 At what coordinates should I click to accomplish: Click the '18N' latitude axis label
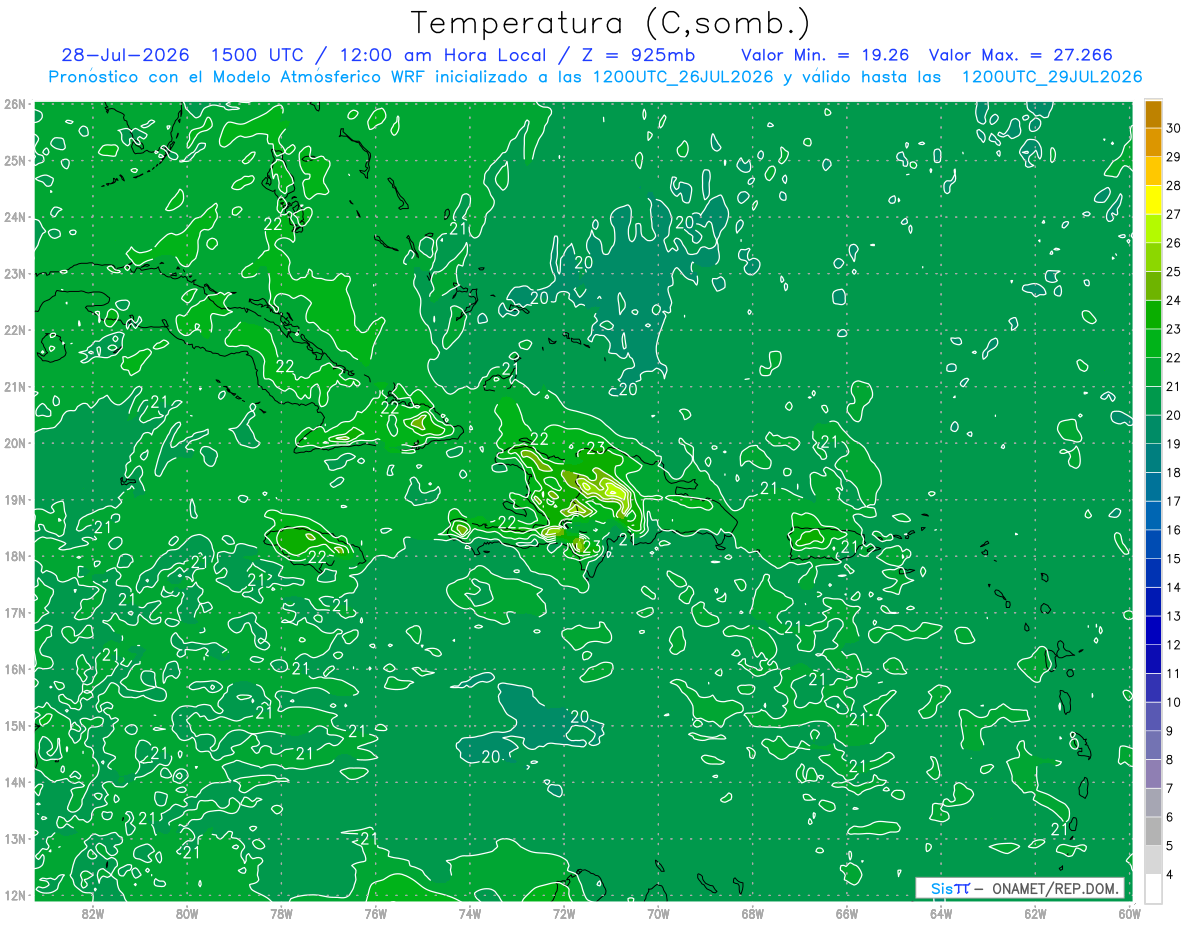tap(14, 556)
